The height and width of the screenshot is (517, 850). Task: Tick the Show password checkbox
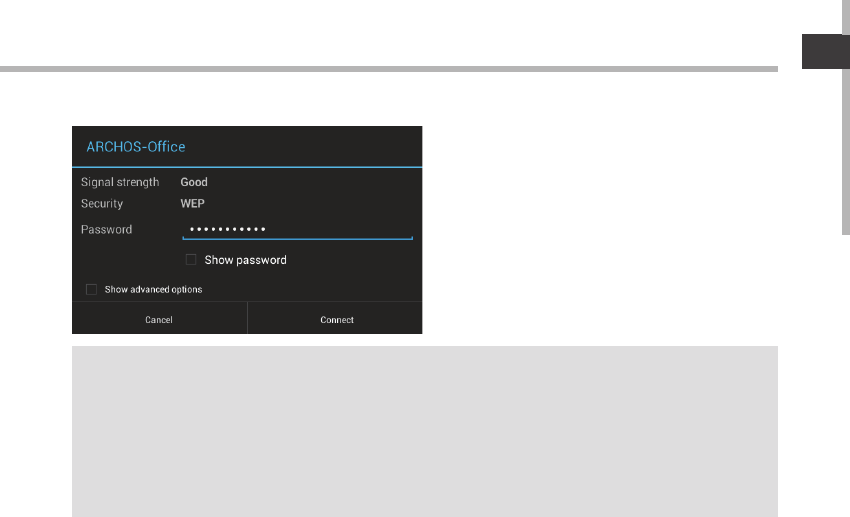pyautogui.click(x=191, y=260)
